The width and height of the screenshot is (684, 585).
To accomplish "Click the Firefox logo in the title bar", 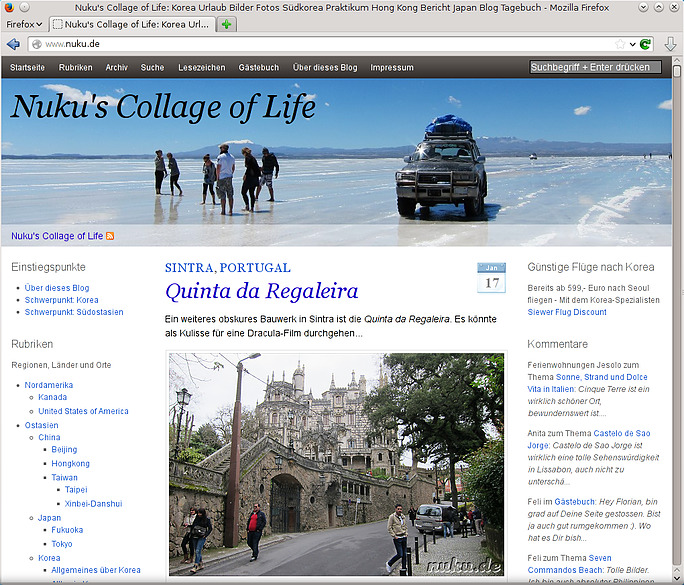I will point(9,7).
